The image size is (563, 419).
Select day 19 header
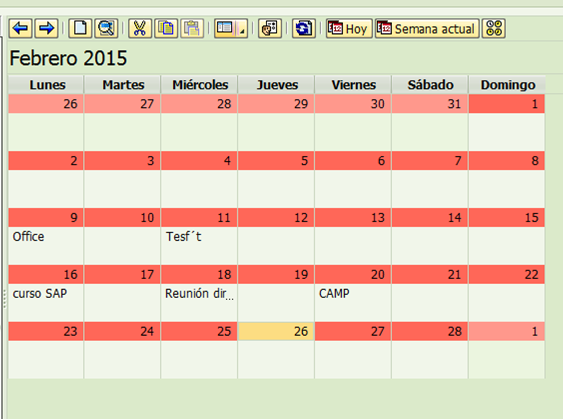(x=276, y=274)
